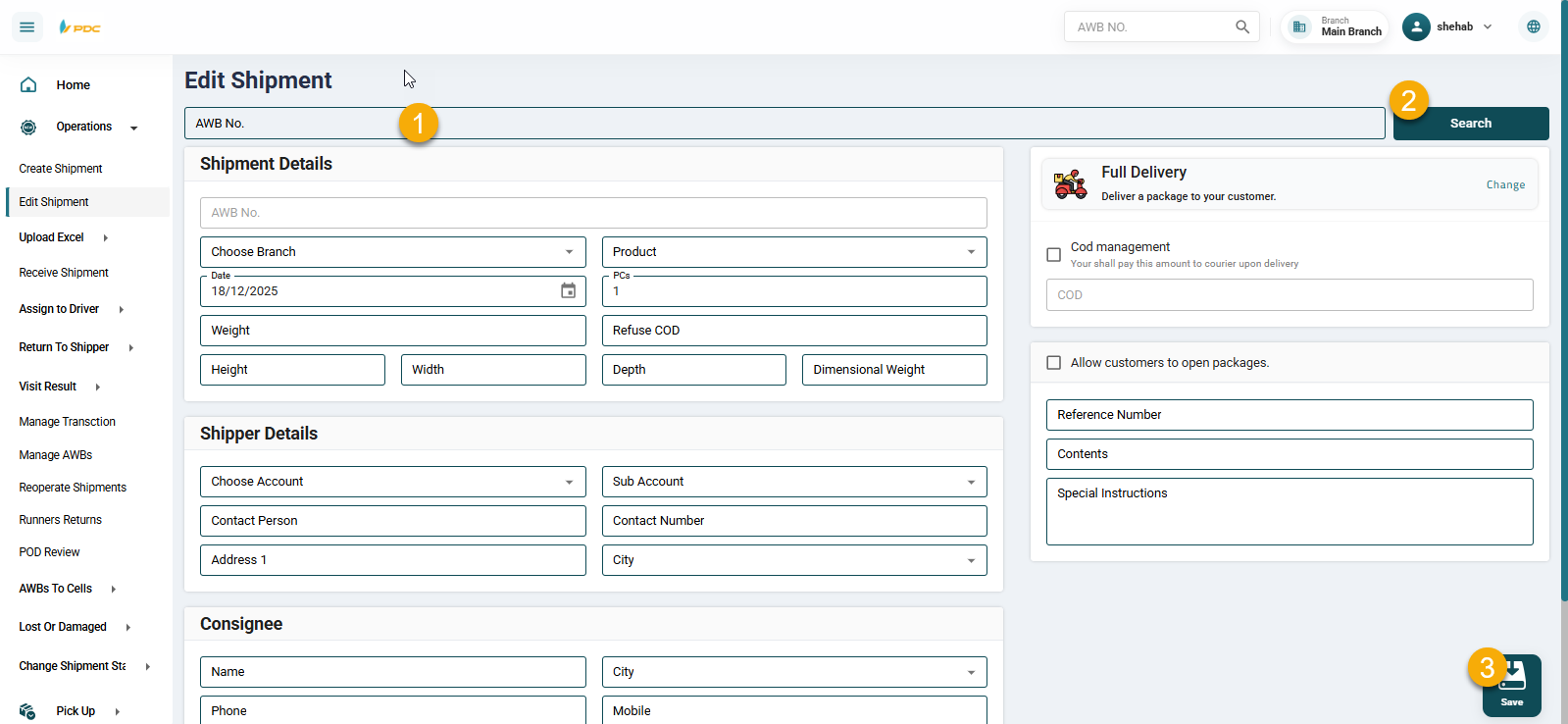This screenshot has height=724, width=1568.
Task: Open Reoperate Shipments menu item
Action: click(73, 488)
